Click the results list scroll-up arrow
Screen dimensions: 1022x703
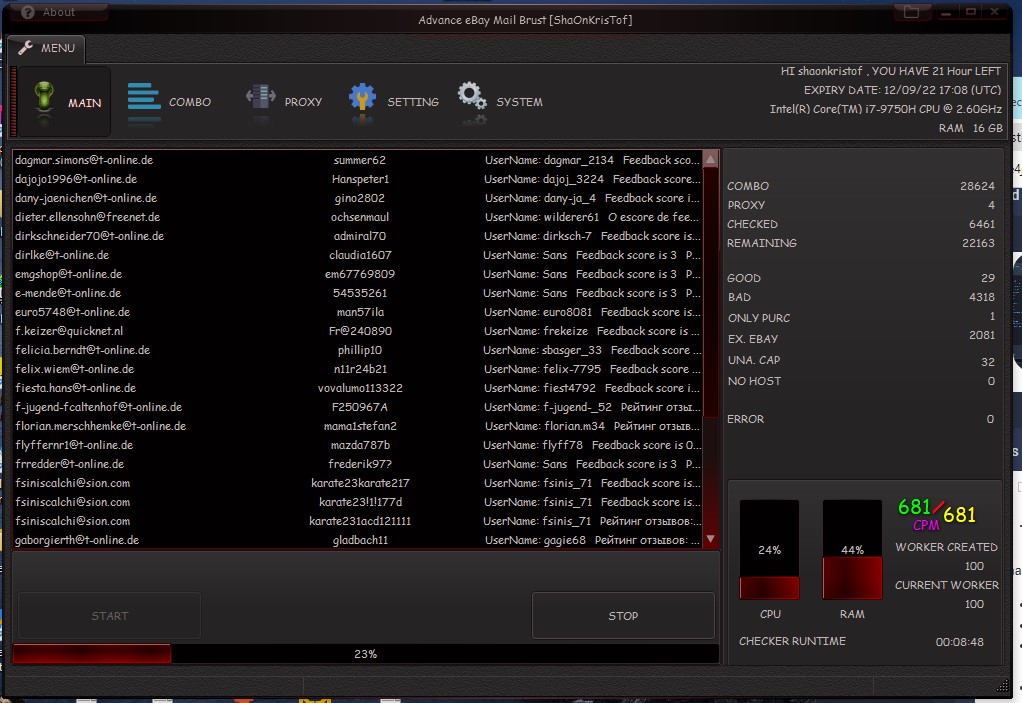710,159
